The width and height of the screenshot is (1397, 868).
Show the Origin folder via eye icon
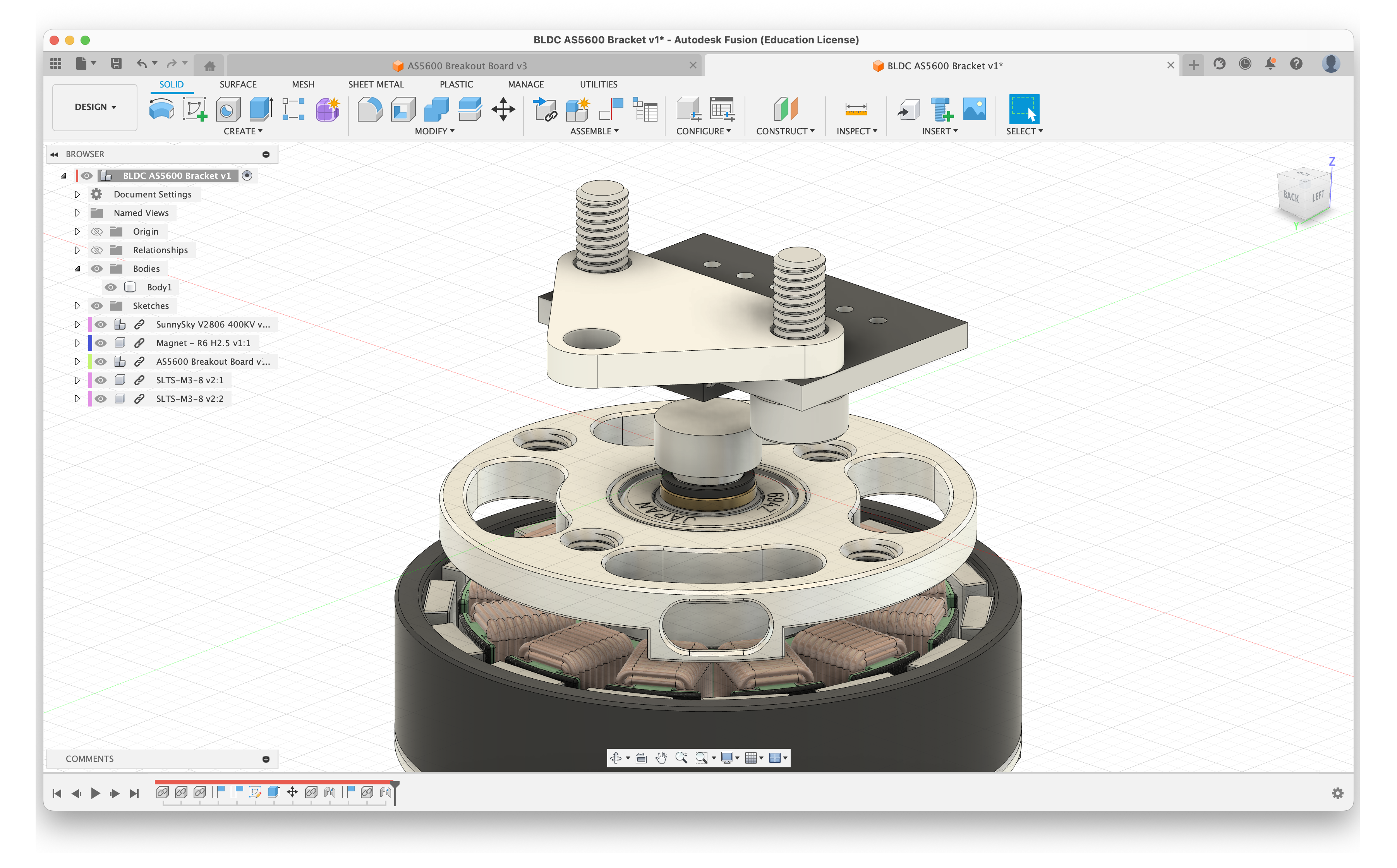96,232
